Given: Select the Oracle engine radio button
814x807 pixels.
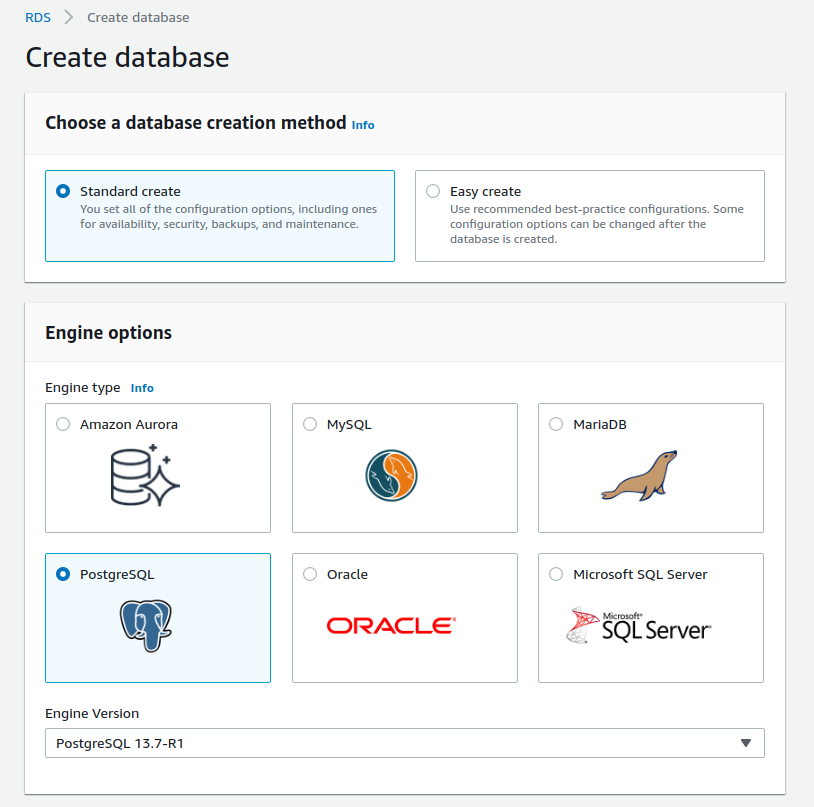Looking at the screenshot, I should [x=310, y=574].
